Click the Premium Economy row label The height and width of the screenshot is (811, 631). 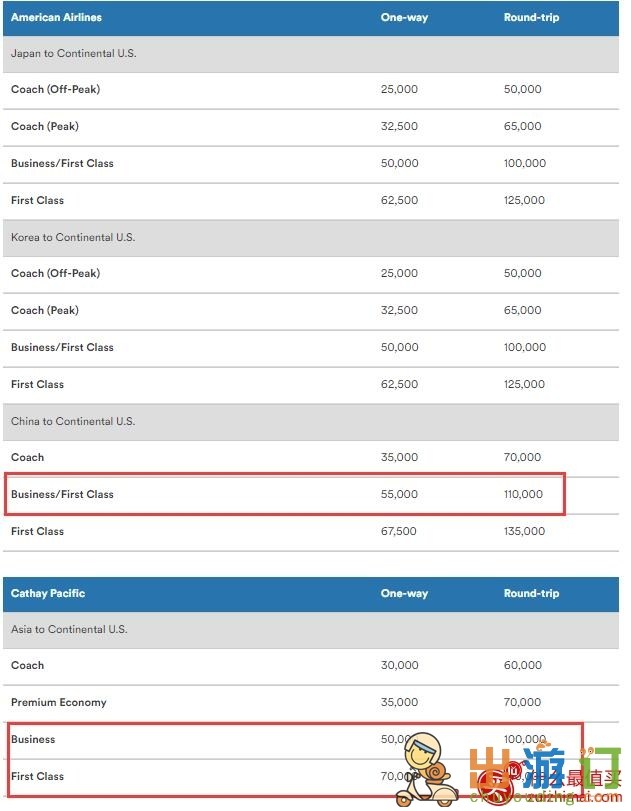(x=58, y=703)
